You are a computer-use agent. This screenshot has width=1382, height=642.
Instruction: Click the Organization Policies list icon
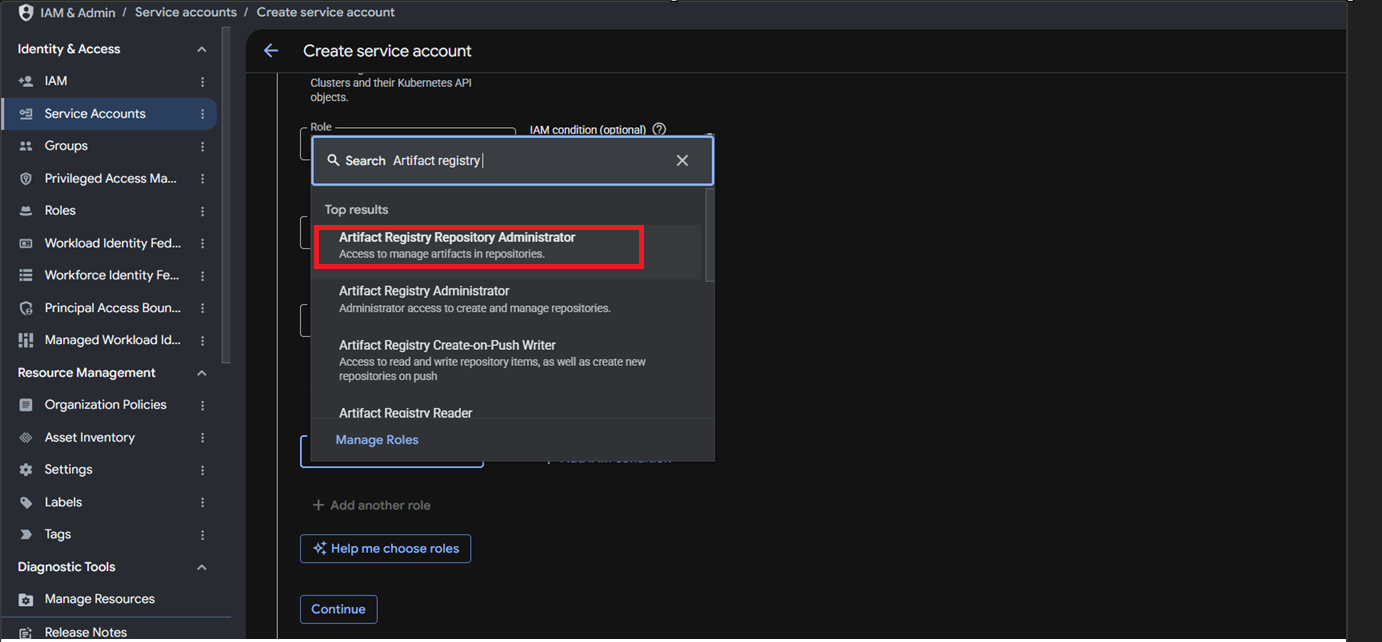tap(26, 405)
